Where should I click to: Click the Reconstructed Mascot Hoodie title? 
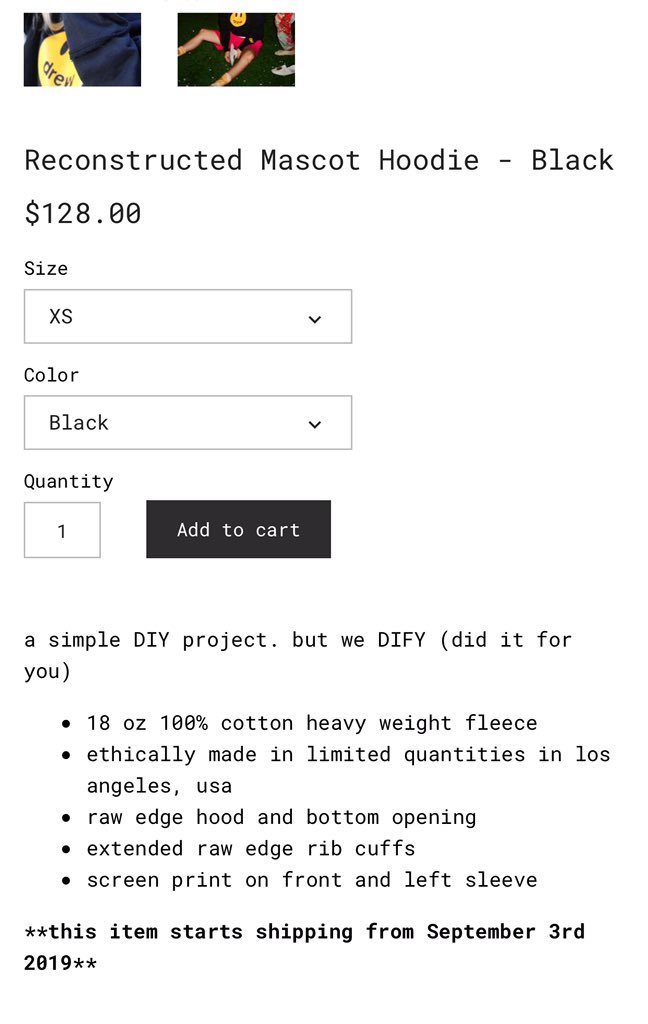click(319, 161)
